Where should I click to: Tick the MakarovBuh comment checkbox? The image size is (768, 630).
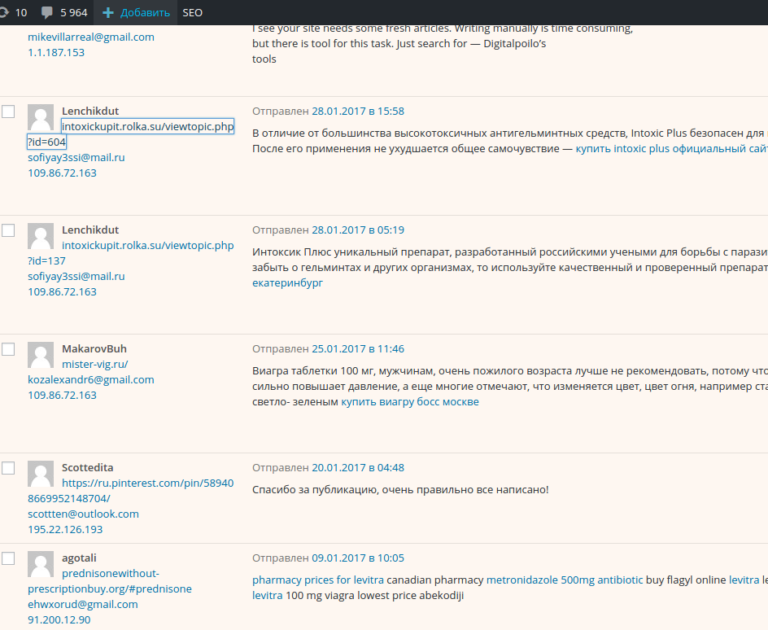tap(8, 349)
